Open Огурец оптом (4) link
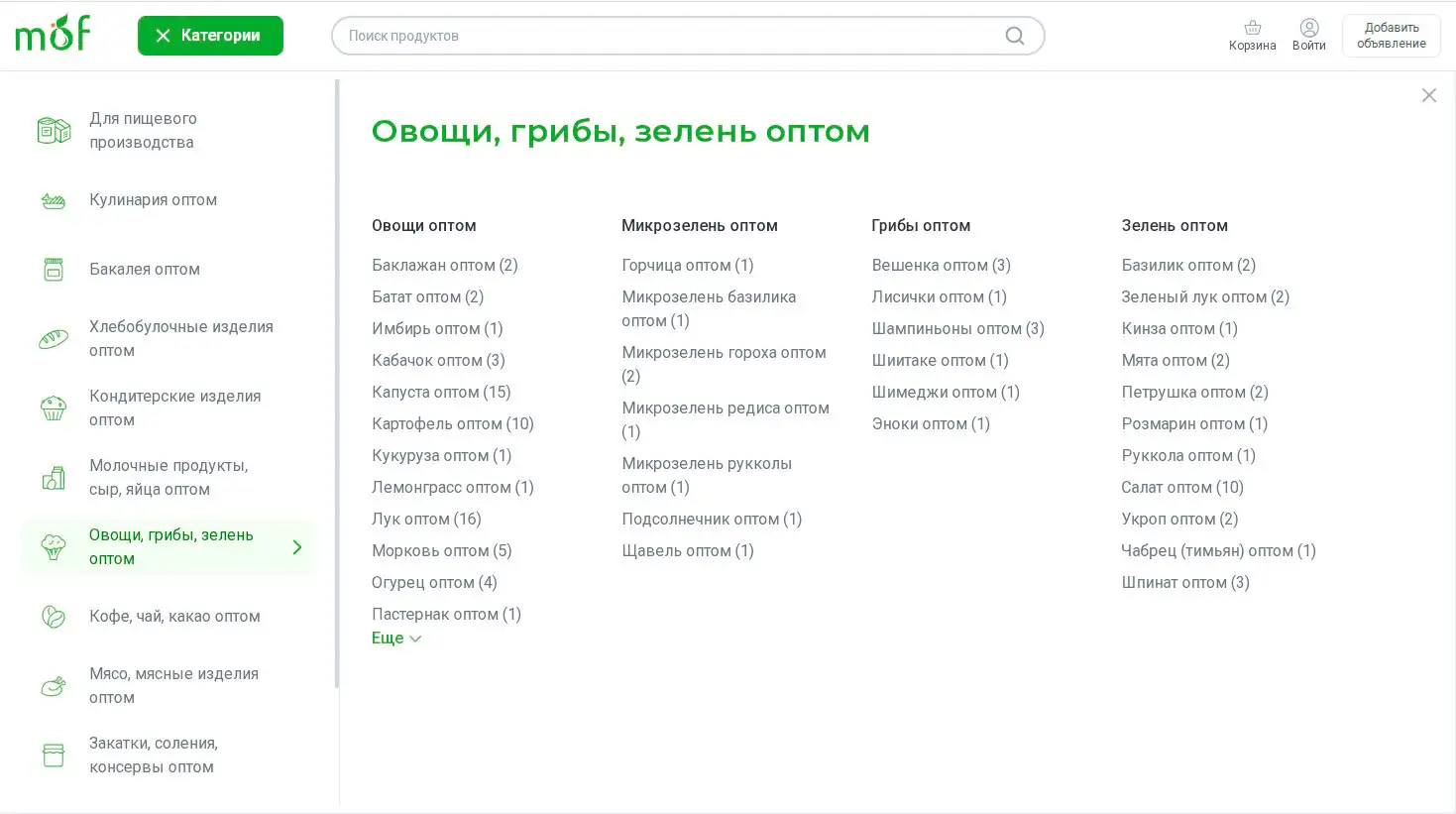 click(x=434, y=582)
